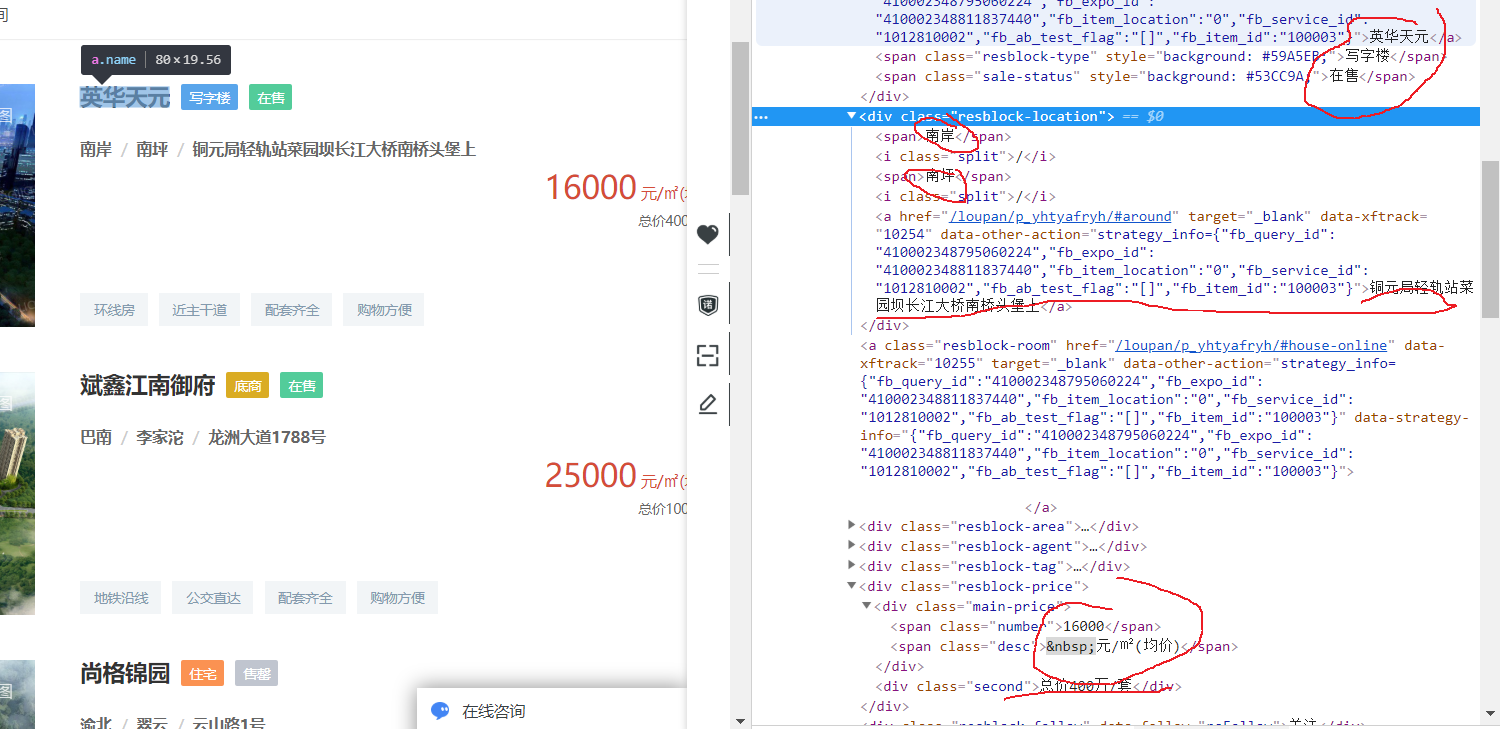
Task: Click the heart favorite icon
Action: pos(708,234)
